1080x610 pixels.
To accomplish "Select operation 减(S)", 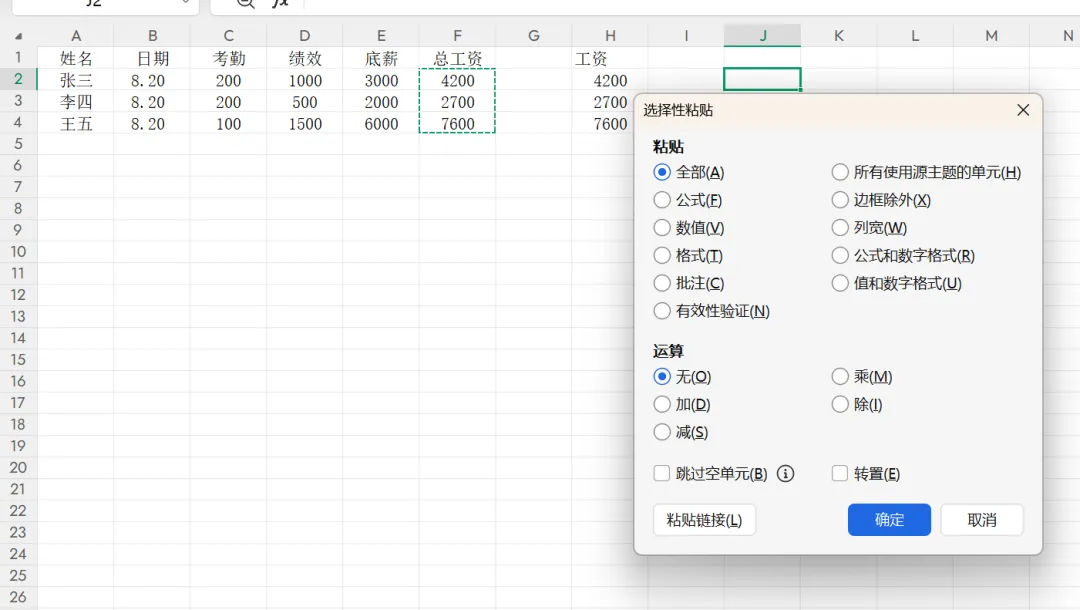I will pyautogui.click(x=662, y=432).
